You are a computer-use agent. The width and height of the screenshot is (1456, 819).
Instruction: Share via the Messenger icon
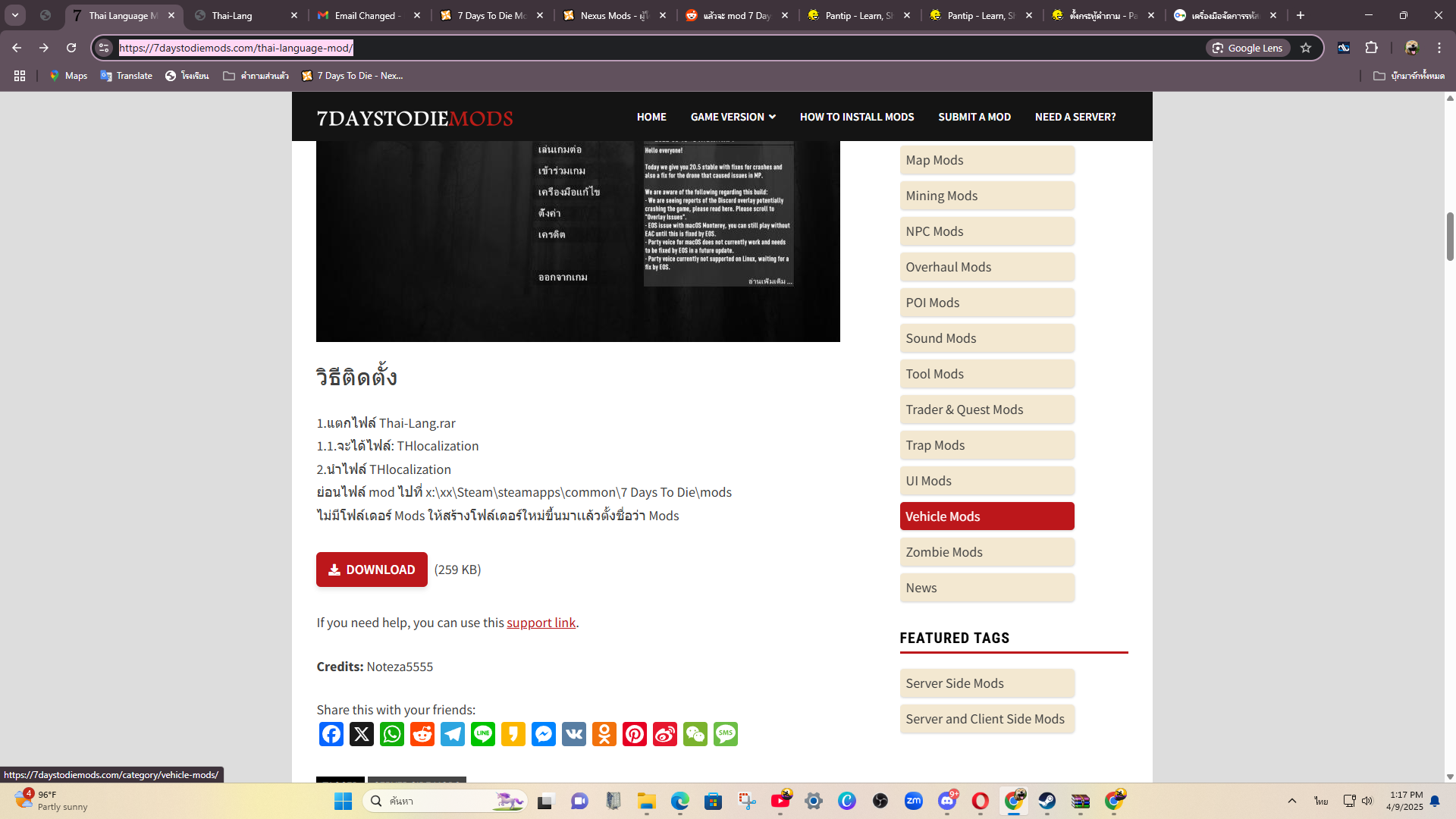tap(544, 734)
